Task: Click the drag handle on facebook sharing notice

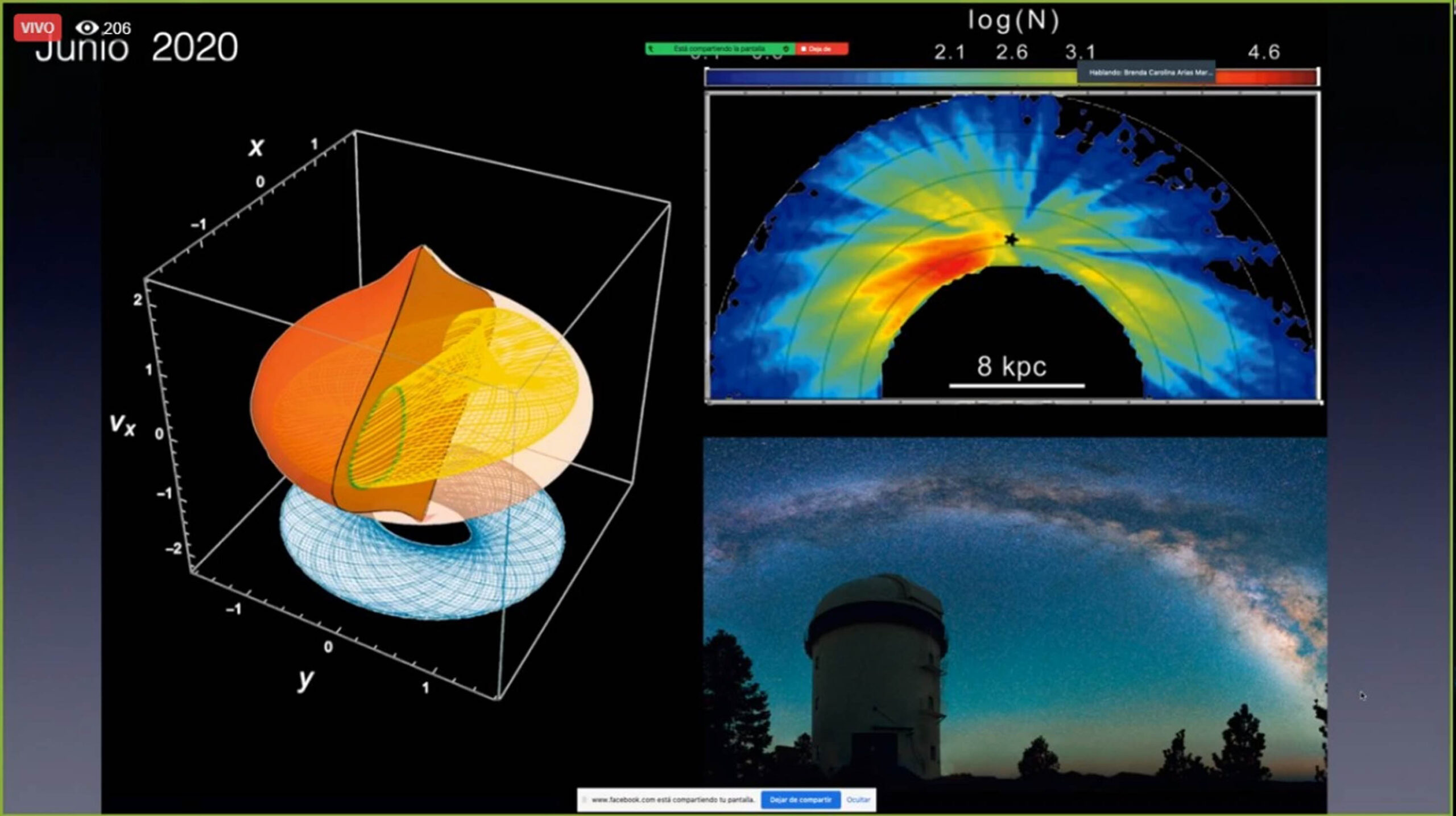Action: point(584,799)
